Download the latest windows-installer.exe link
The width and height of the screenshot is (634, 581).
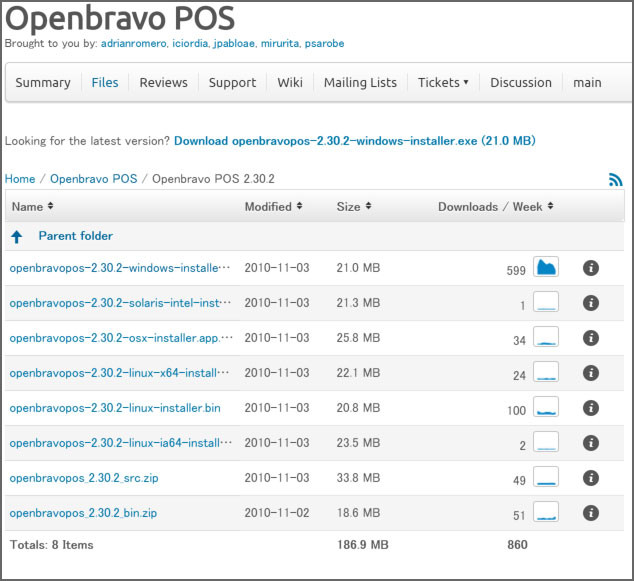[355, 141]
